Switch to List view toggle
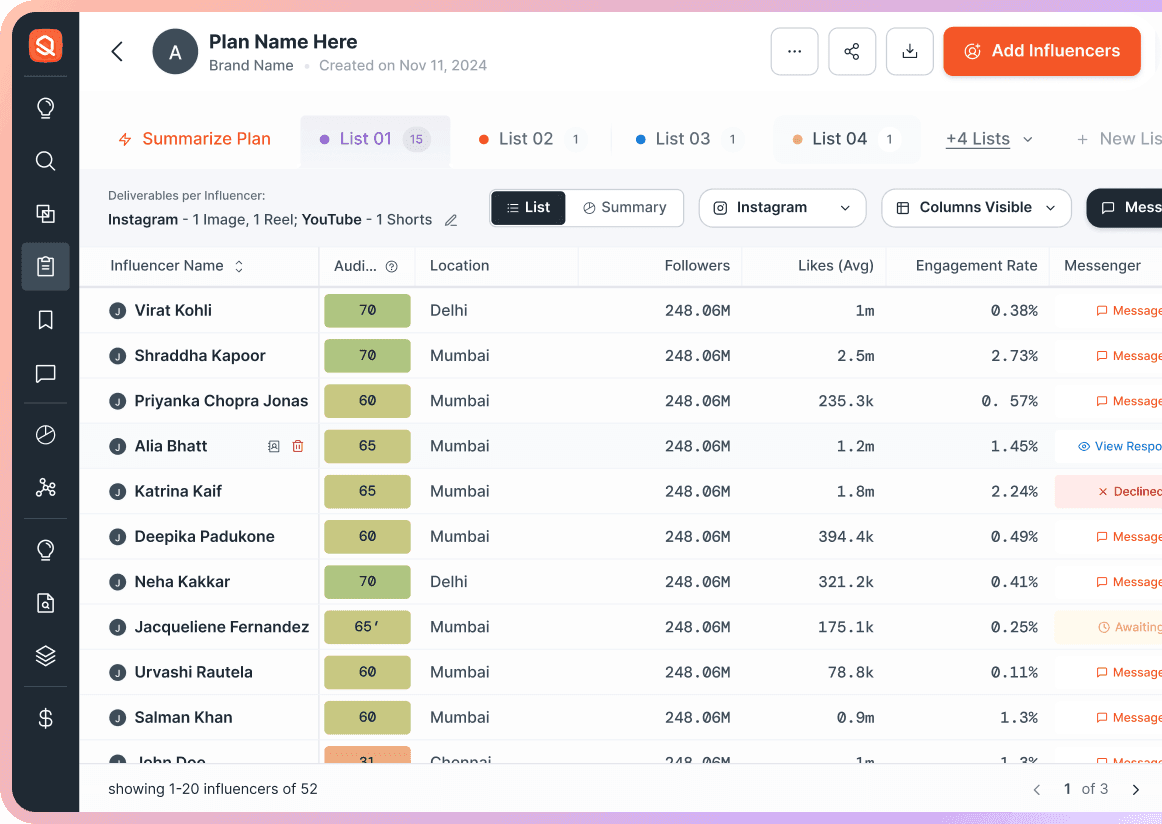This screenshot has width=1162, height=824. 528,208
